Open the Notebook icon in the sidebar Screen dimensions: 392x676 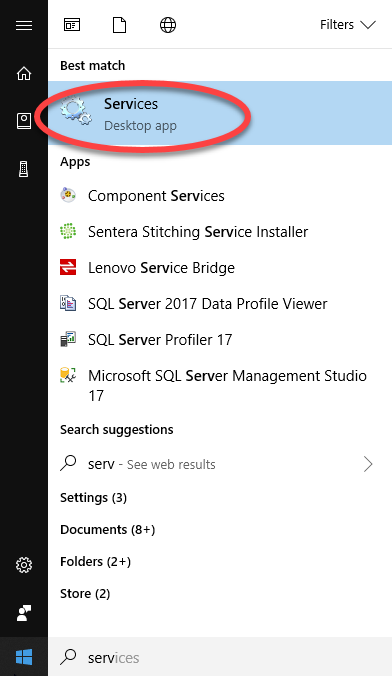24,121
